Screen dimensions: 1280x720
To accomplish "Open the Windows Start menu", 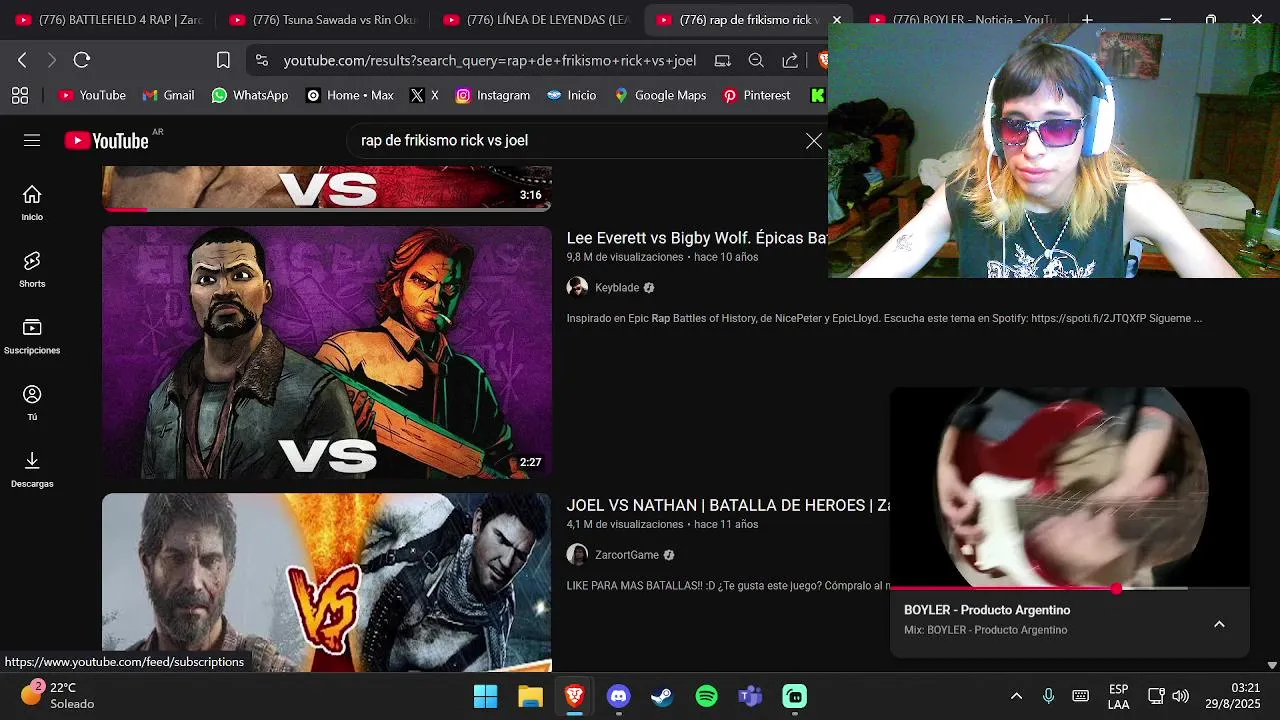I will pos(486,696).
